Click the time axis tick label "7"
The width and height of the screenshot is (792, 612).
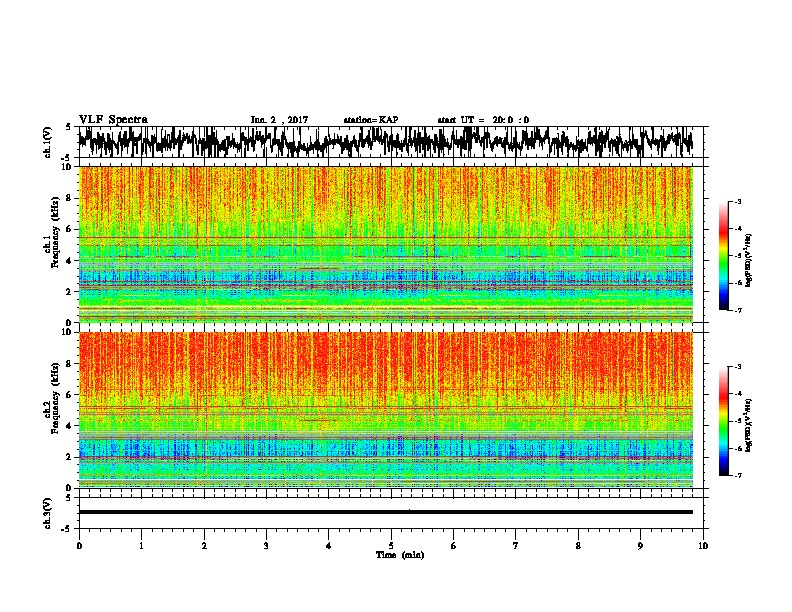pos(516,546)
